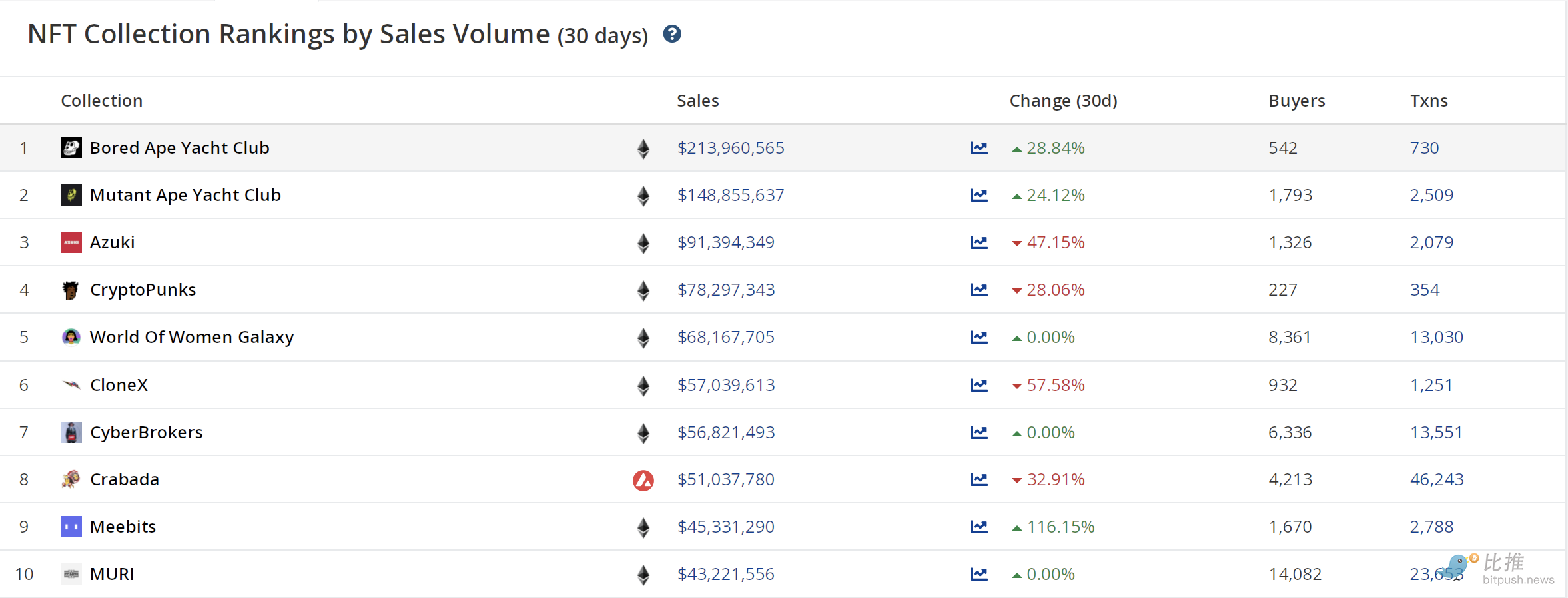Open the Mutant Ape Yacht Club collection
1568x598 pixels.
point(185,195)
